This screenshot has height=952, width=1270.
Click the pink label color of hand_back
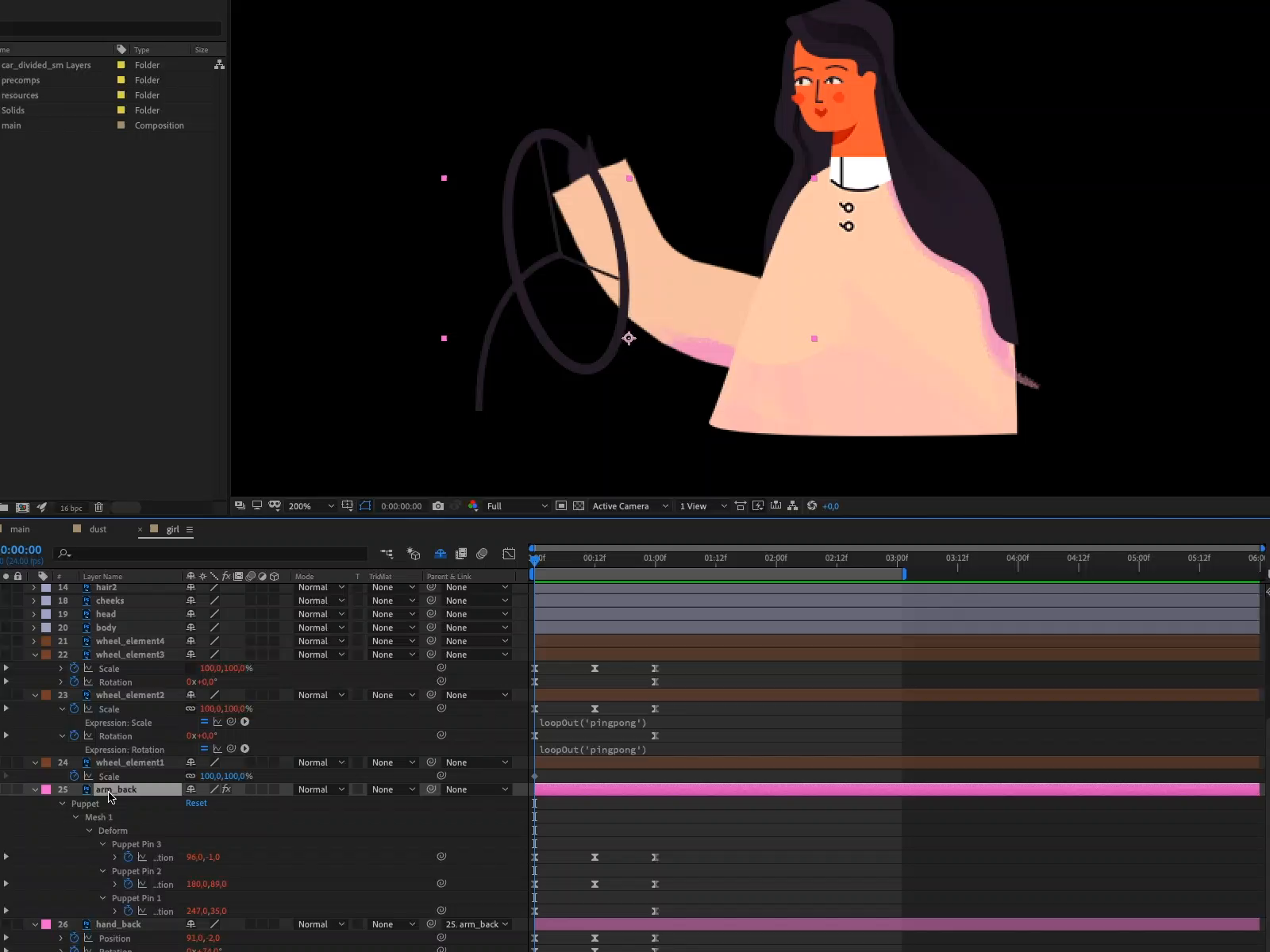46,924
